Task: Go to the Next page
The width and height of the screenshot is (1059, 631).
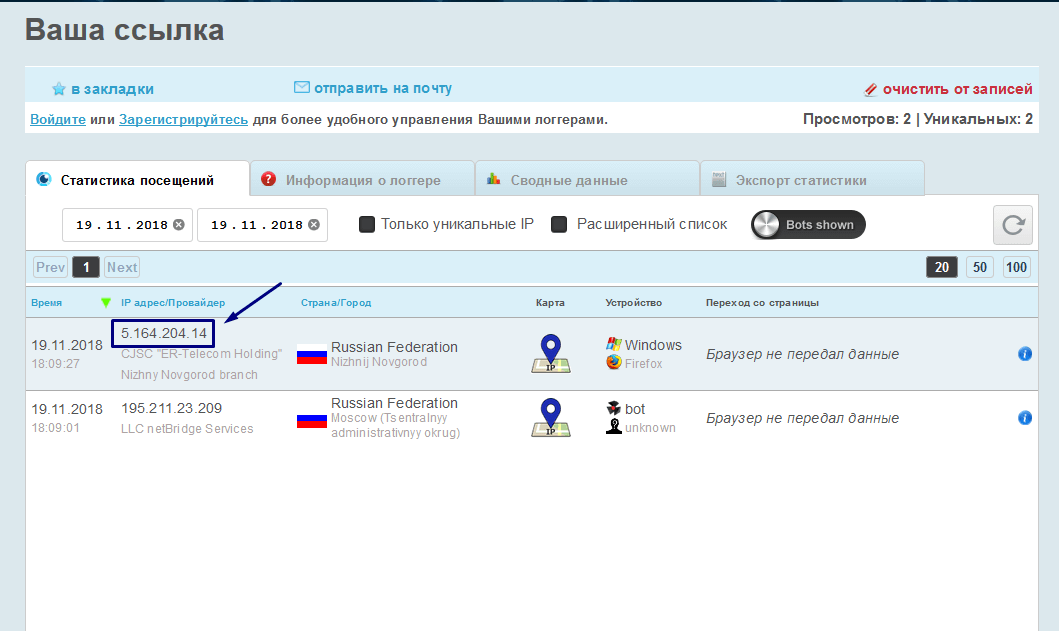Action: click(122, 267)
